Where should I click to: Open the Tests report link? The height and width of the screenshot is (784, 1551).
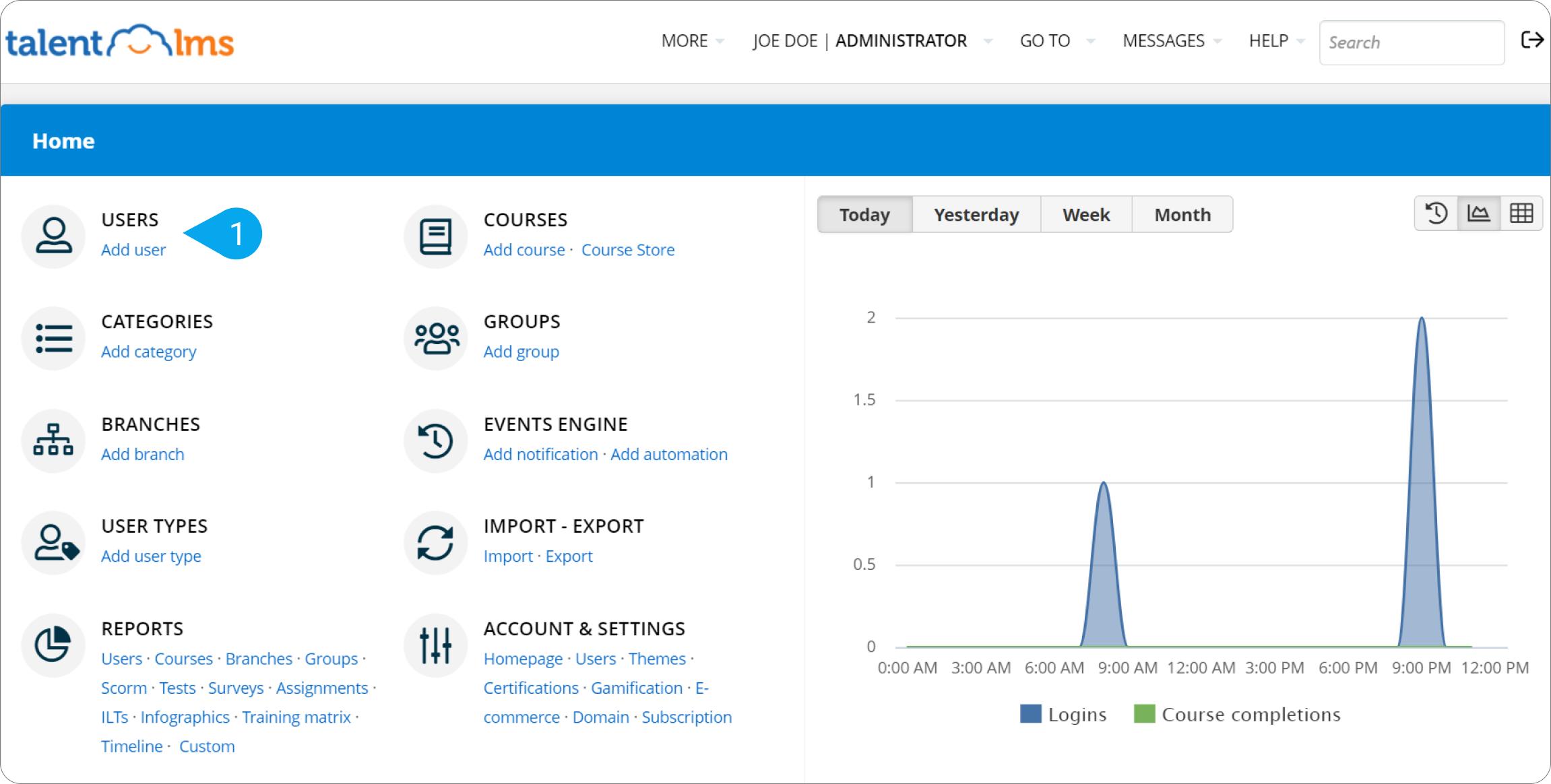point(177,688)
